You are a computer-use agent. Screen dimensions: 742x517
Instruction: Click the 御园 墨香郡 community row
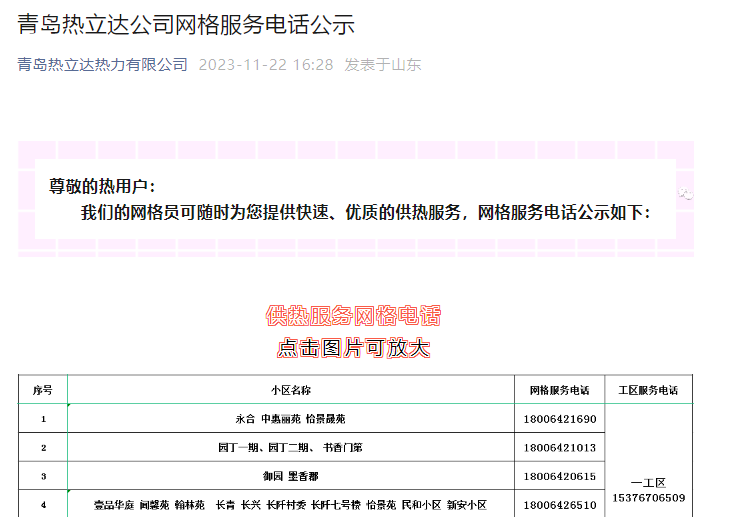pyautogui.click(x=290, y=477)
